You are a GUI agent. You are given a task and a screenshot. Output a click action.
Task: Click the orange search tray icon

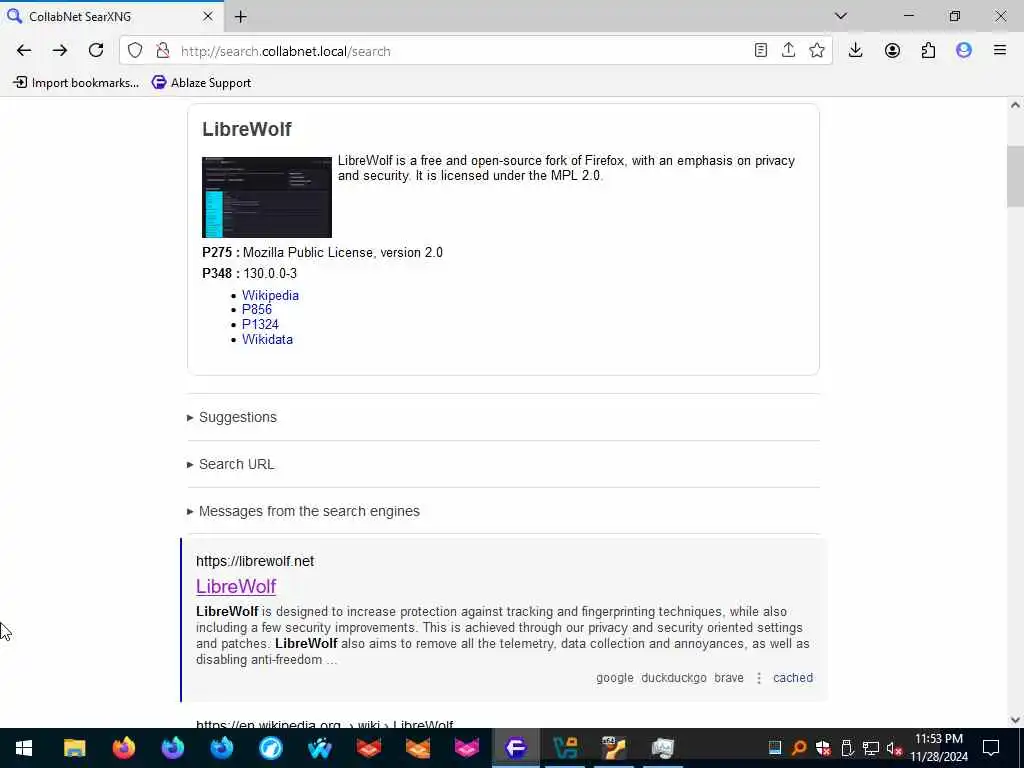[x=798, y=748]
